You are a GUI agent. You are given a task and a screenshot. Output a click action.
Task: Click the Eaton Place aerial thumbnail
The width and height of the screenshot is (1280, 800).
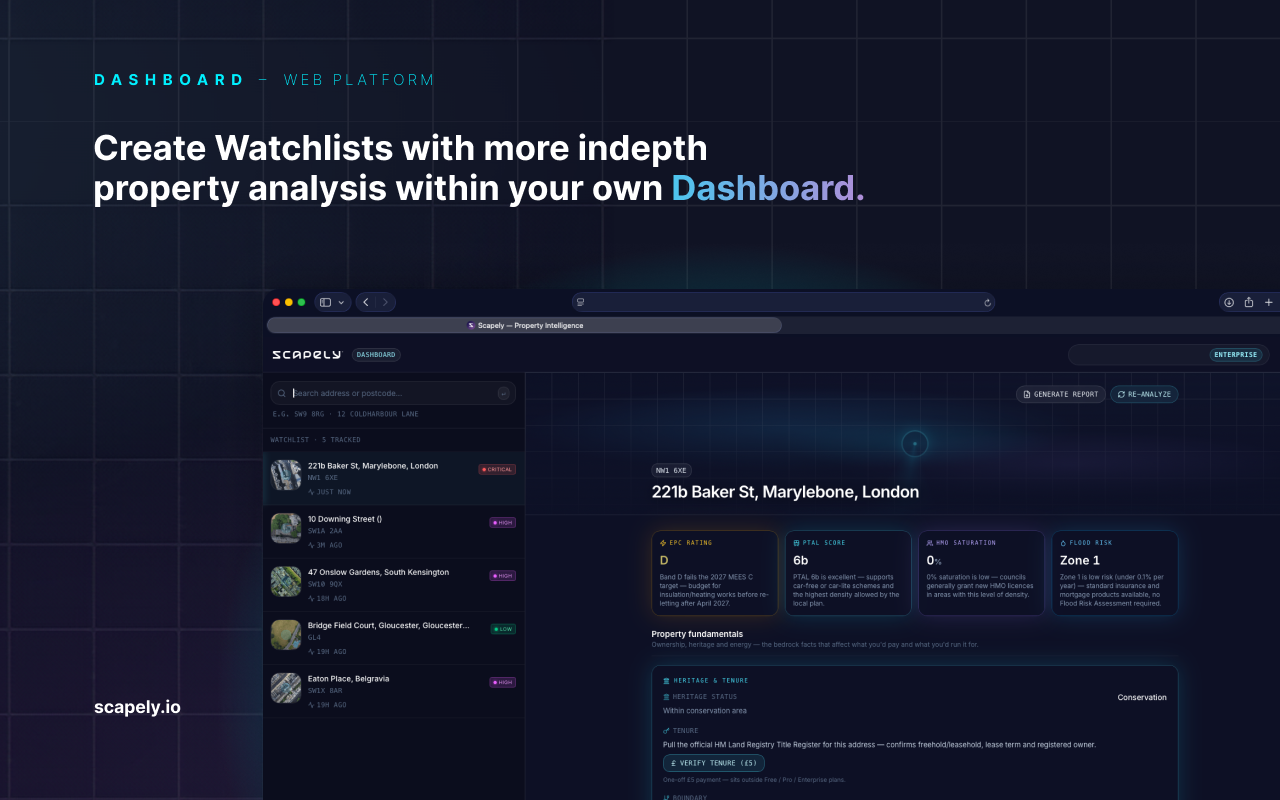[x=286, y=688]
